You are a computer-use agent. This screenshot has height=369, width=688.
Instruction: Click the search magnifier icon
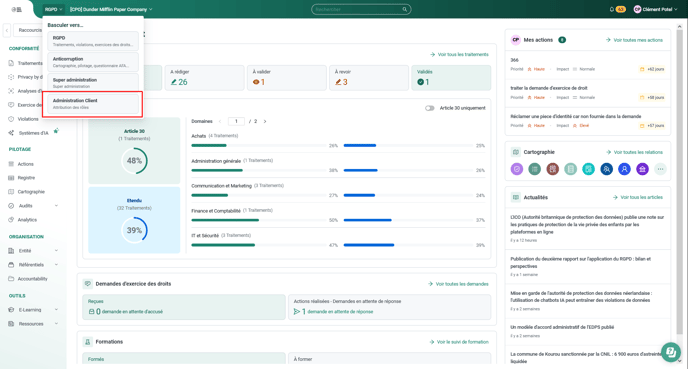point(405,9)
